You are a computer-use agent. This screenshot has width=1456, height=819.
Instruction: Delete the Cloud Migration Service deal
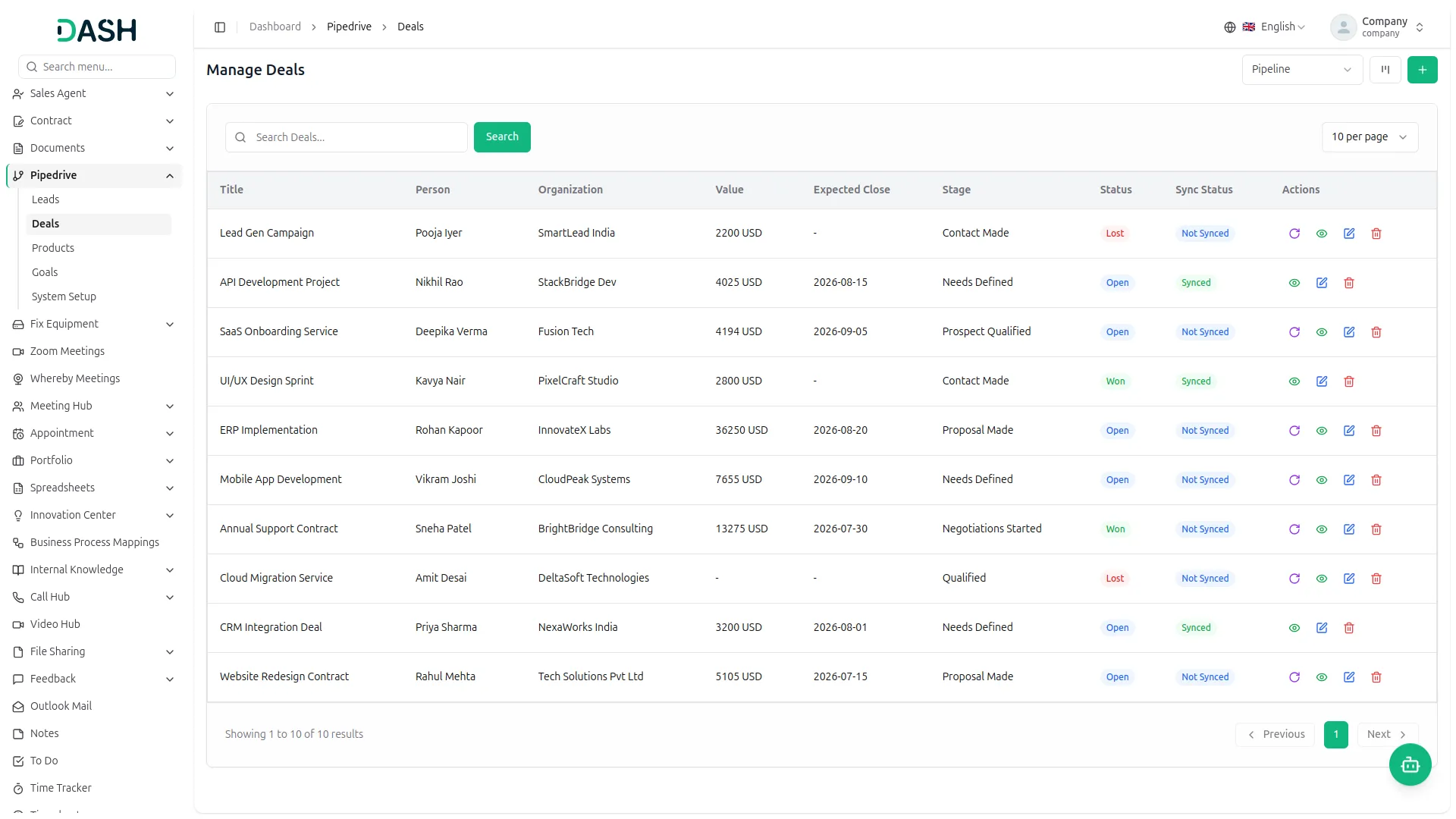tap(1376, 579)
